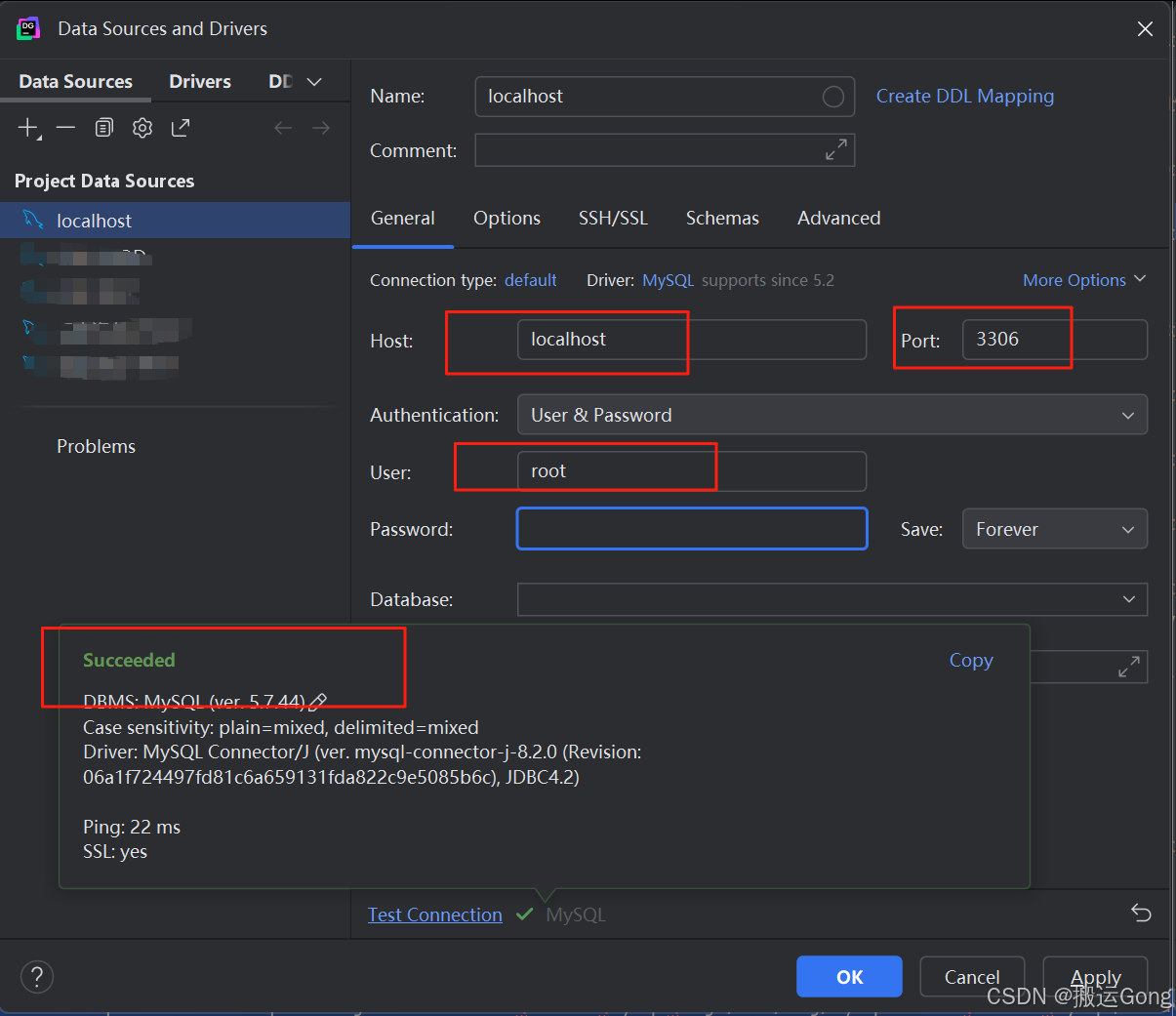The height and width of the screenshot is (1016, 1176).
Task: Click the Case sensitivity line in popup
Action: [281, 727]
